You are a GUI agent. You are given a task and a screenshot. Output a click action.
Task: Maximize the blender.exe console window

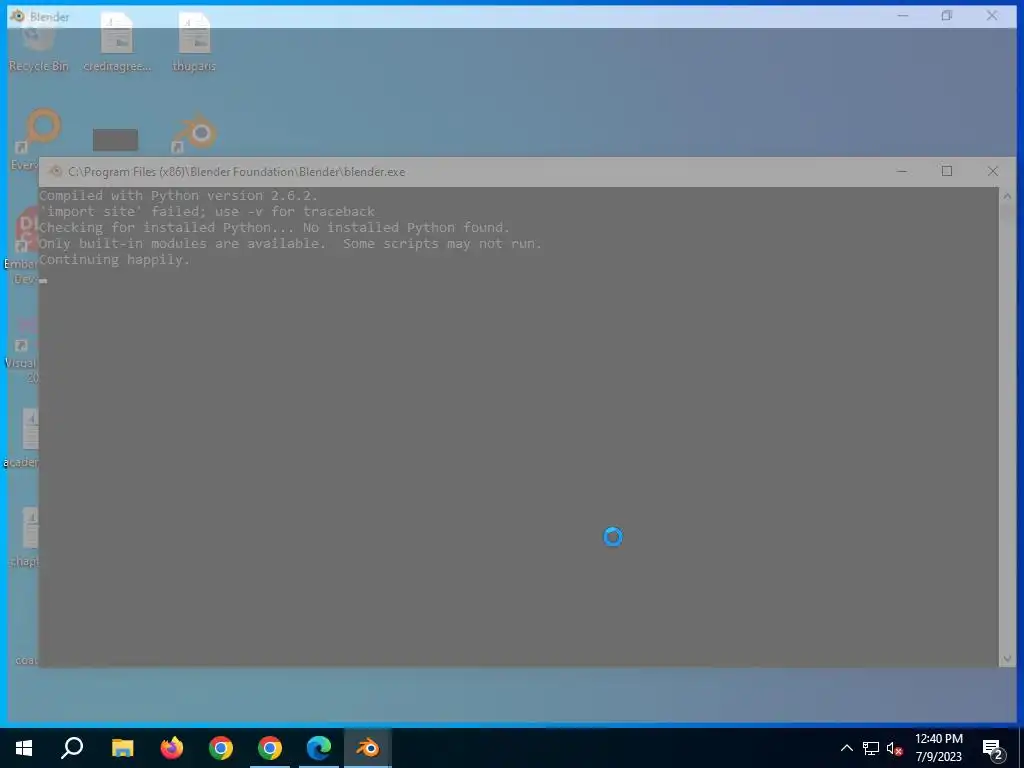[946, 171]
